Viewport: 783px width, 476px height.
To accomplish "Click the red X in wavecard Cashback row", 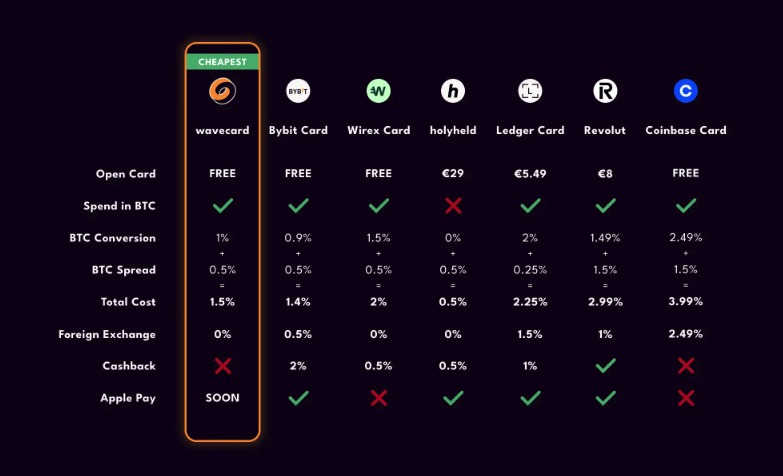I will (x=223, y=366).
